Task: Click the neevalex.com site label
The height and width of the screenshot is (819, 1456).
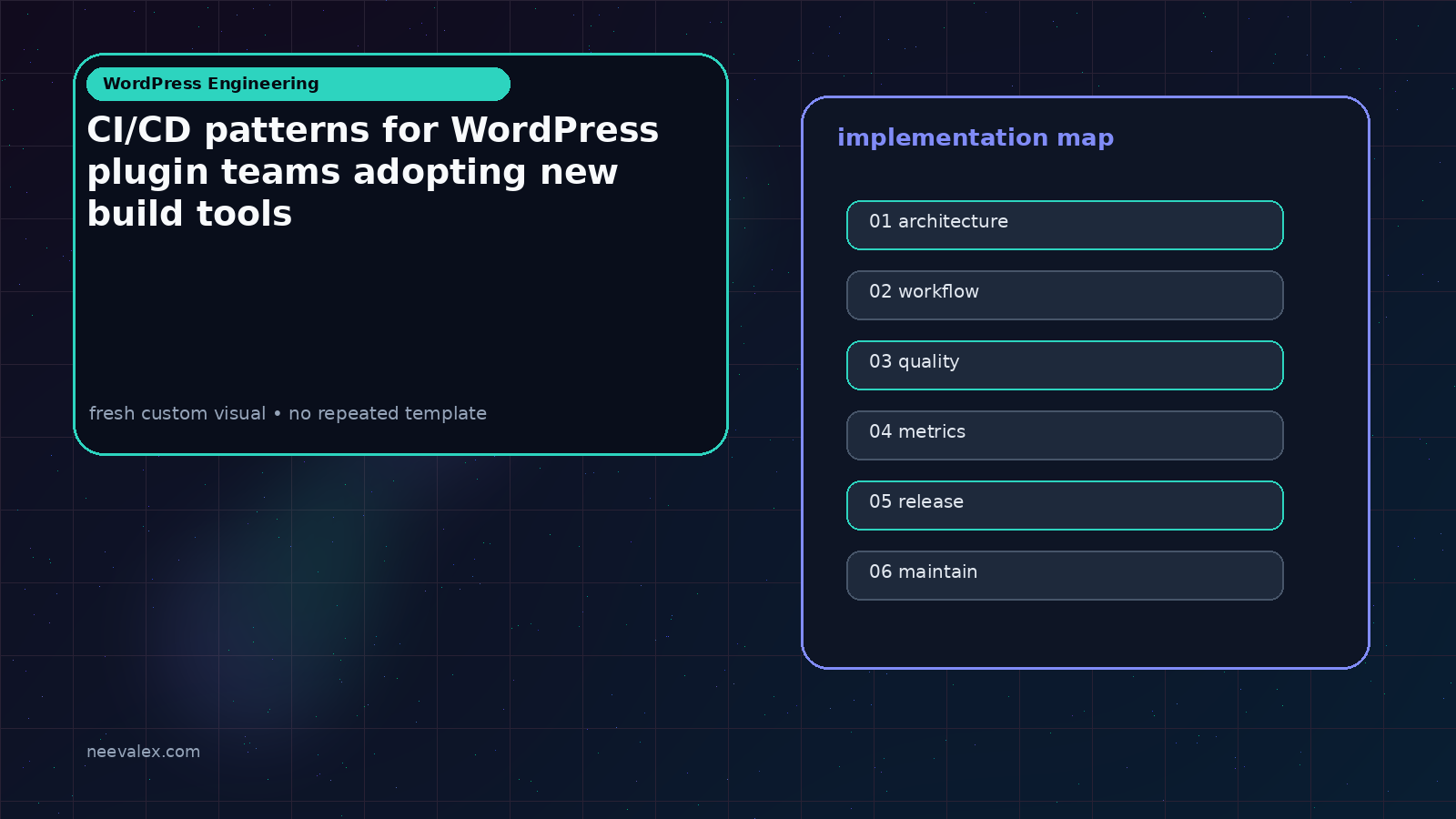Action: pos(143,752)
